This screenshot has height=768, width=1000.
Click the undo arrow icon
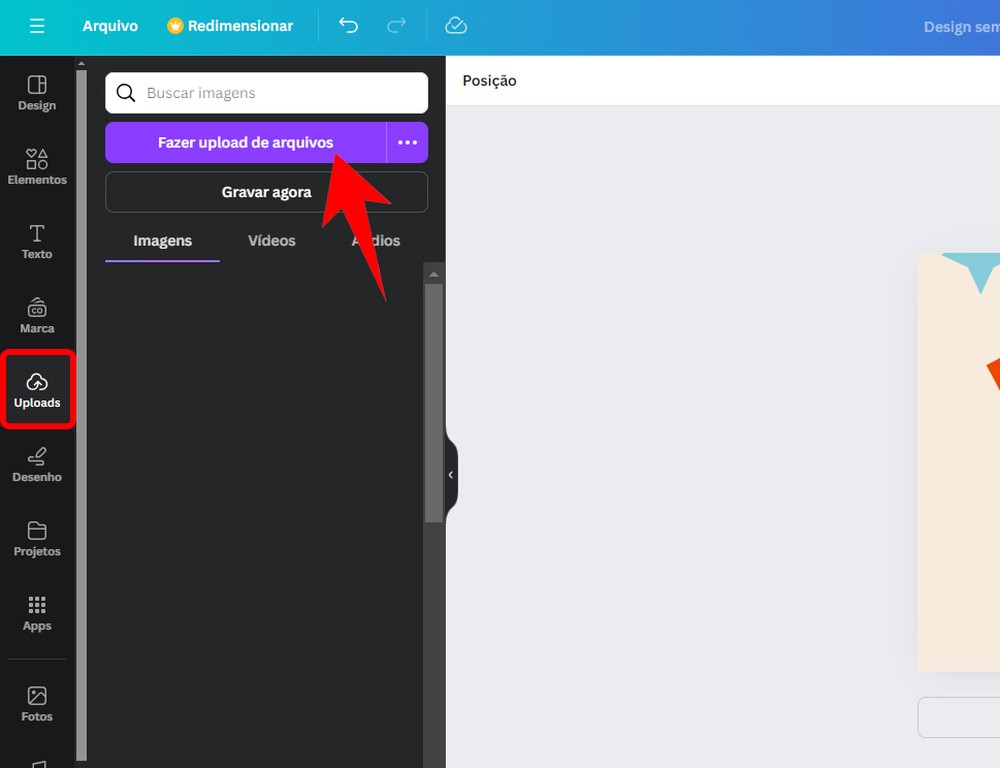click(x=348, y=26)
